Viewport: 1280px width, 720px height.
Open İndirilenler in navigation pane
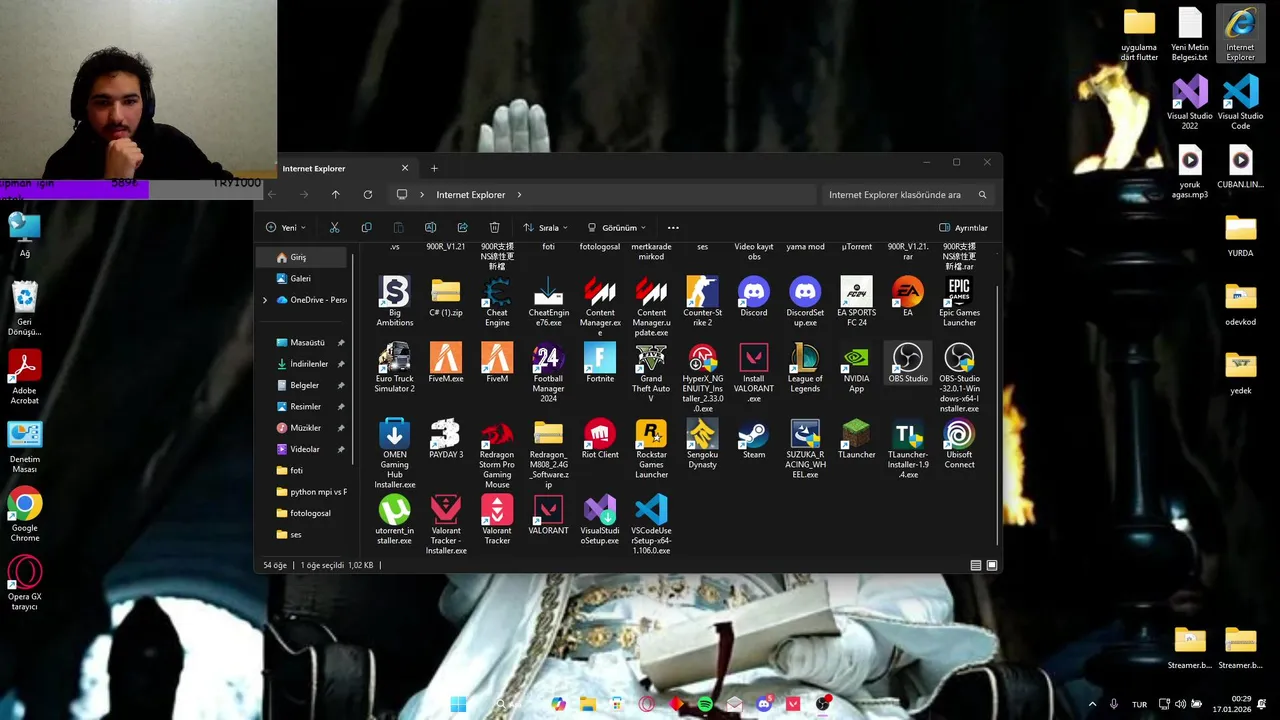click(x=303, y=364)
